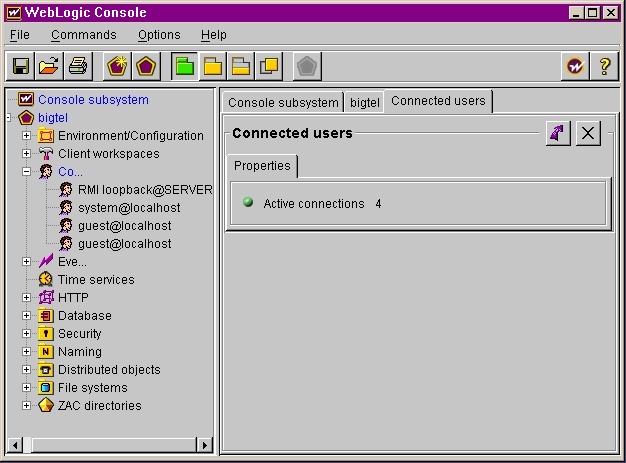
Task: Click the Client workspaces hammer icon
Action: [x=46, y=154]
